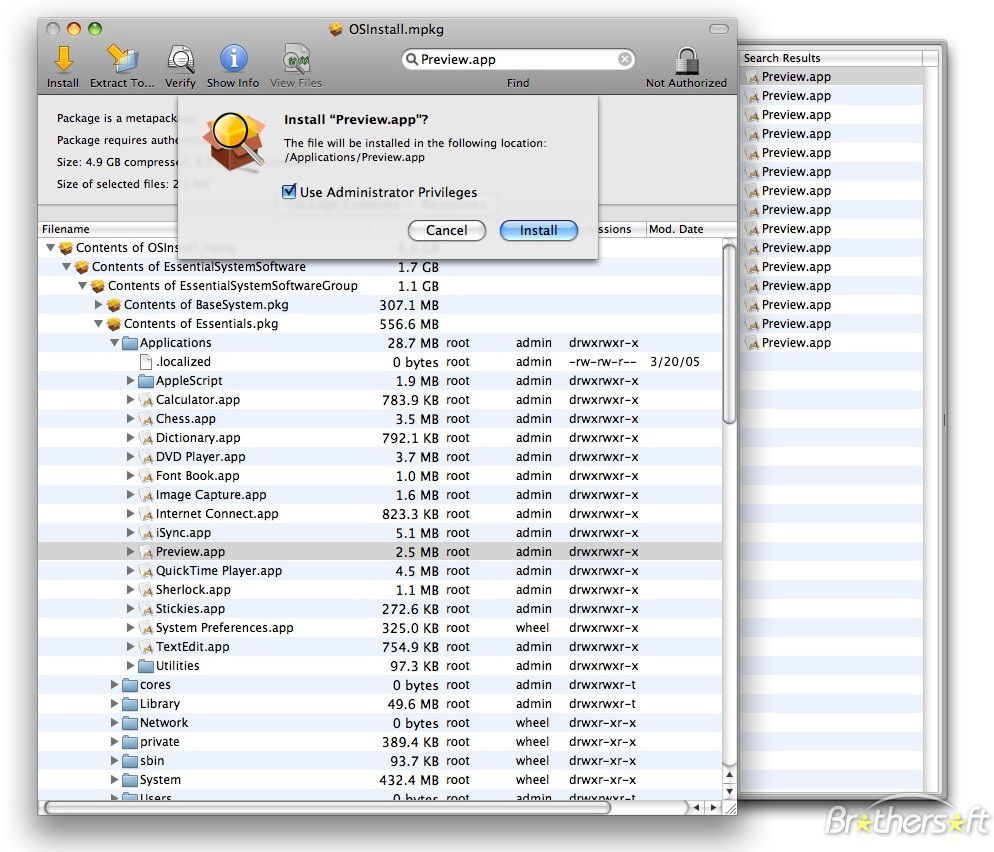This screenshot has height=852, width=994.
Task: Expand the Library folder disclosure triangle
Action: (115, 704)
